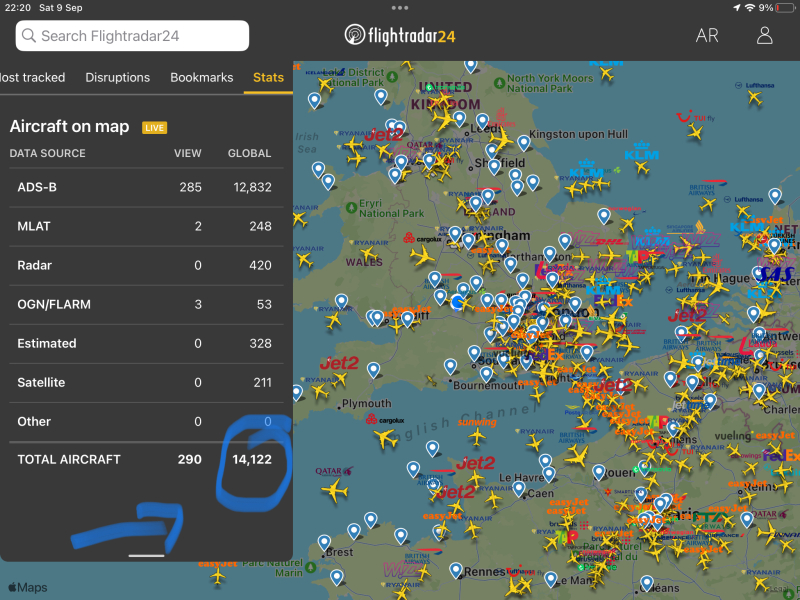Tap the ADS-B global count 12,832
Screen dimensions: 800x600
pos(253,187)
